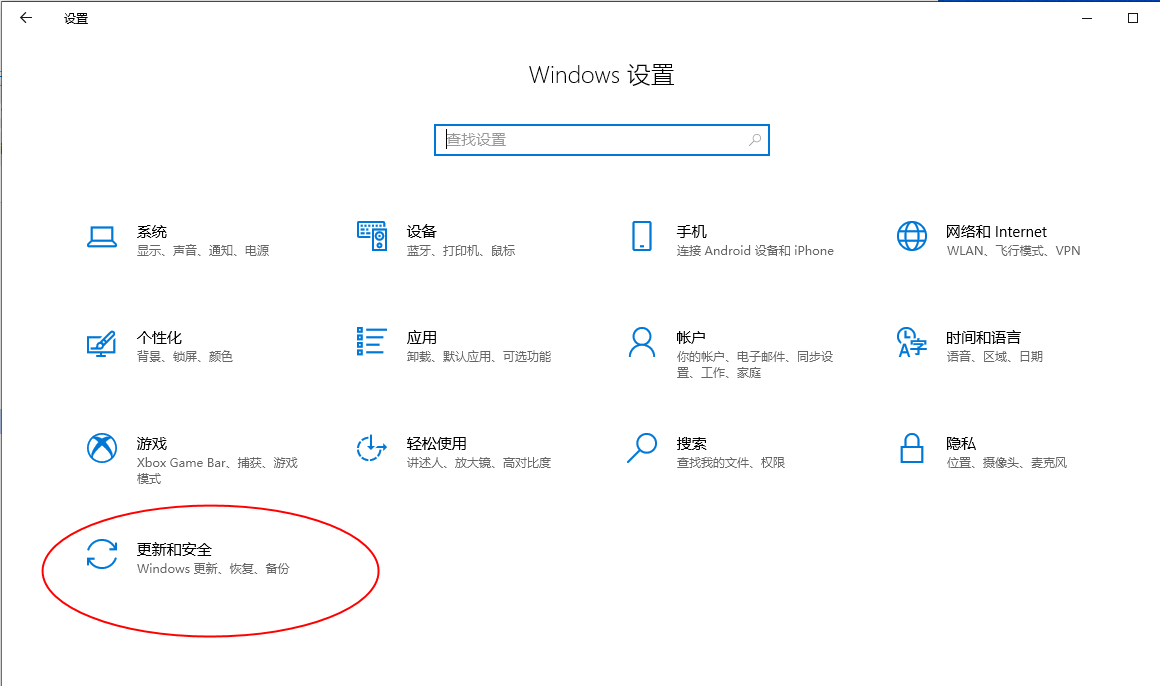The width and height of the screenshot is (1160, 686).
Task: Open the Ease of Access icon
Action: [371, 448]
